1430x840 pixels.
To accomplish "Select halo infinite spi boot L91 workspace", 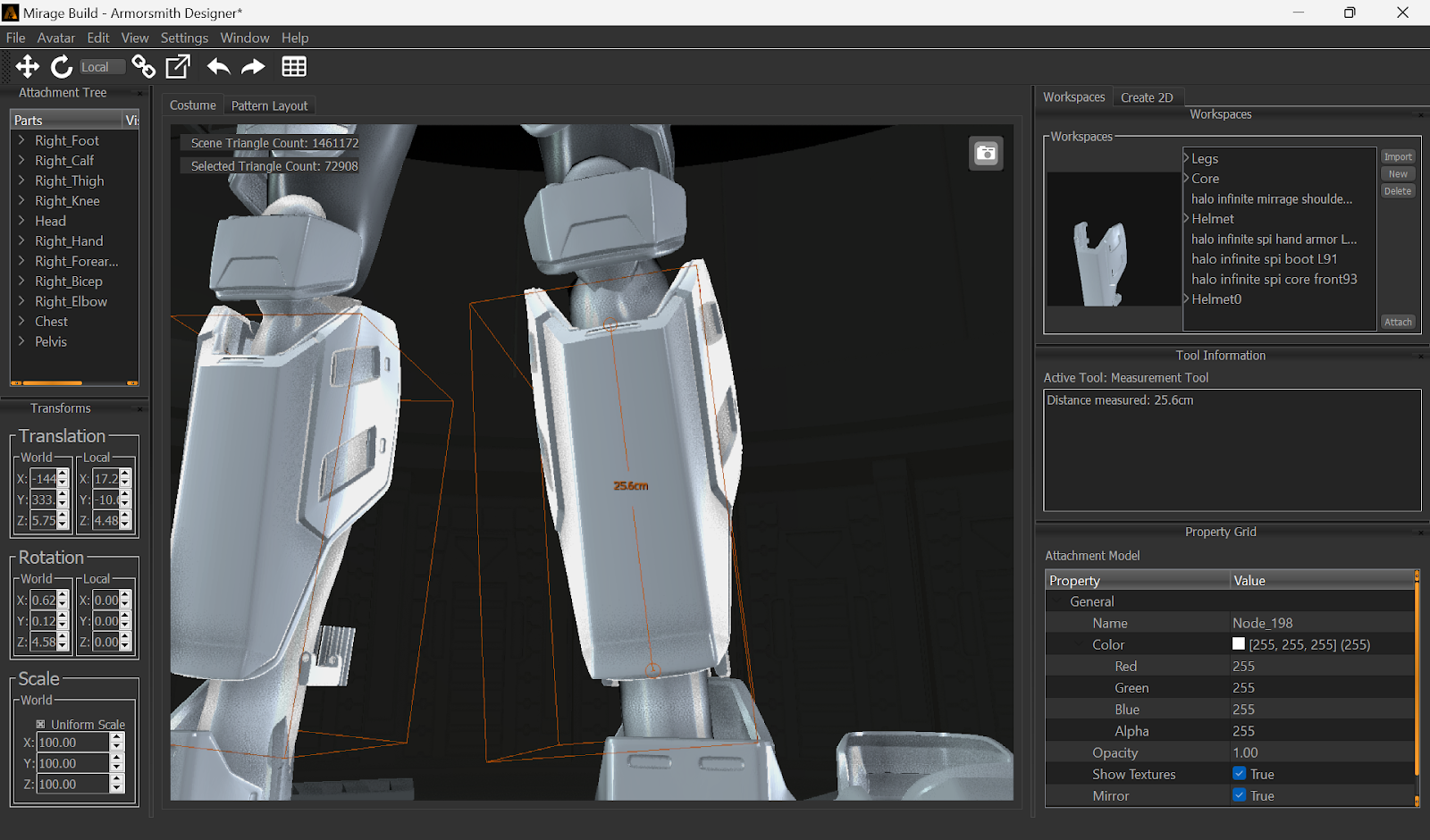I will (1264, 258).
